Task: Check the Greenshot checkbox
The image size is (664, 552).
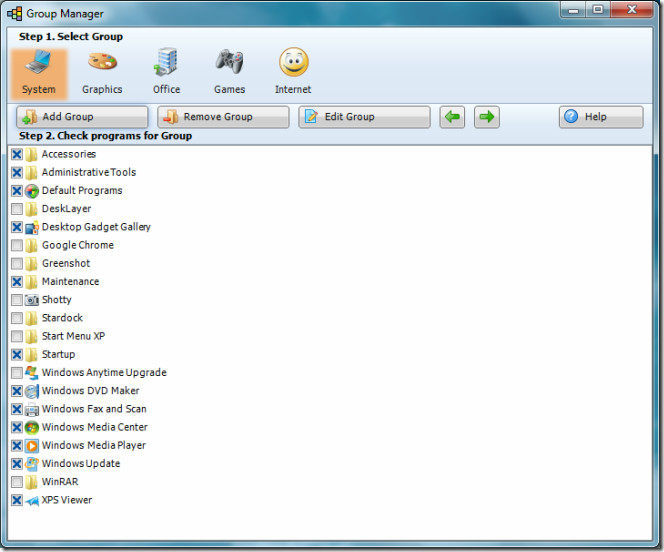Action: coord(17,264)
